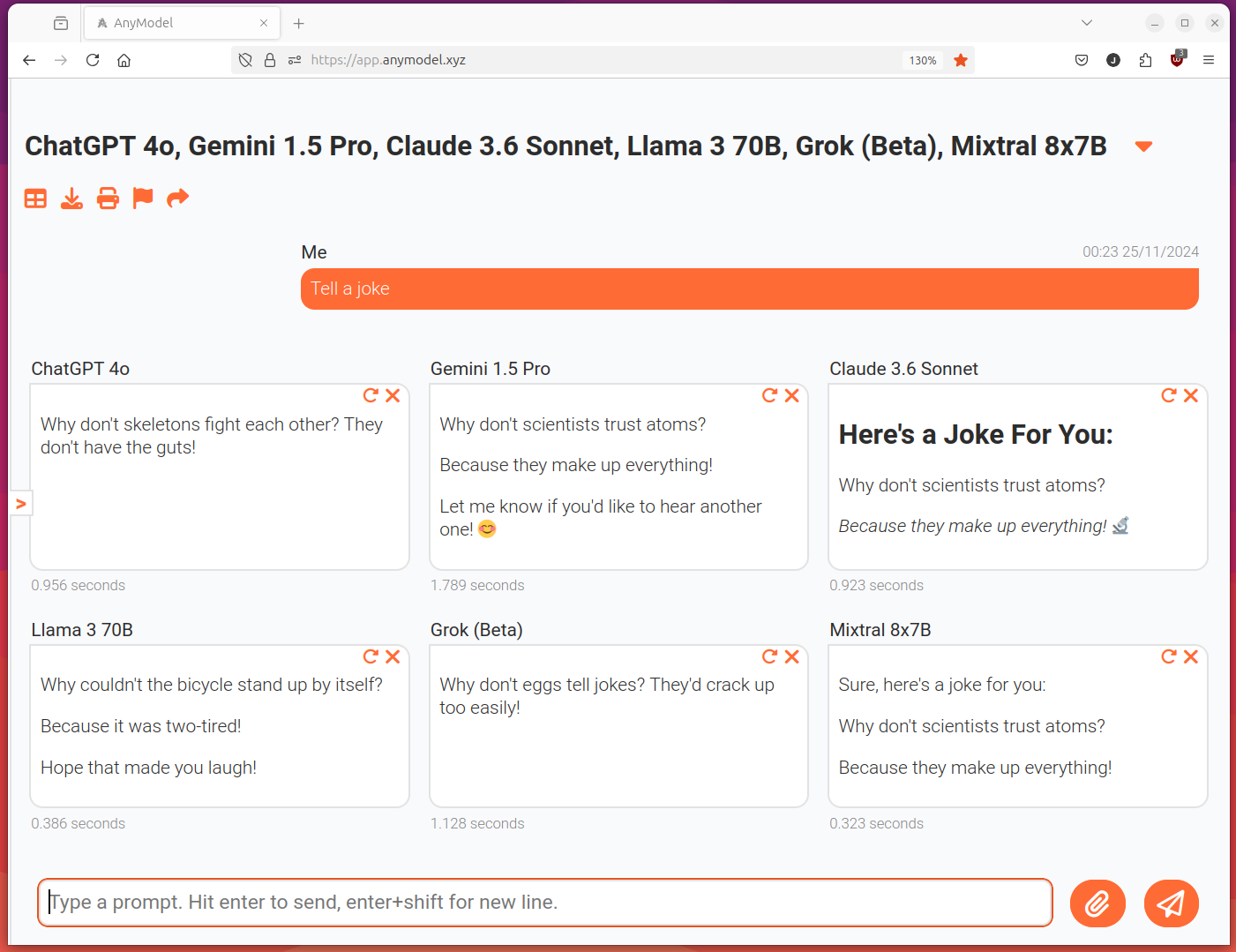Screen dimensions: 1236x952
Task: Open the table layout view icon
Action: (x=35, y=199)
